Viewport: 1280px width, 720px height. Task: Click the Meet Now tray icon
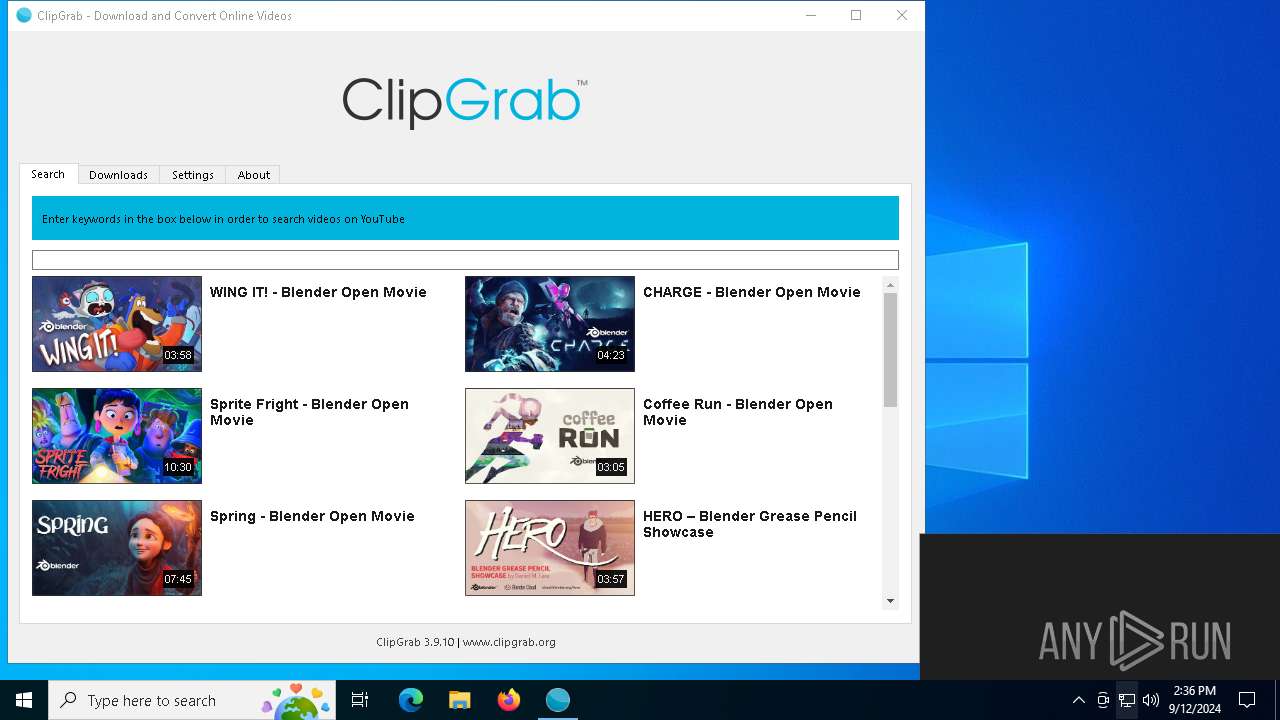(x=1103, y=700)
